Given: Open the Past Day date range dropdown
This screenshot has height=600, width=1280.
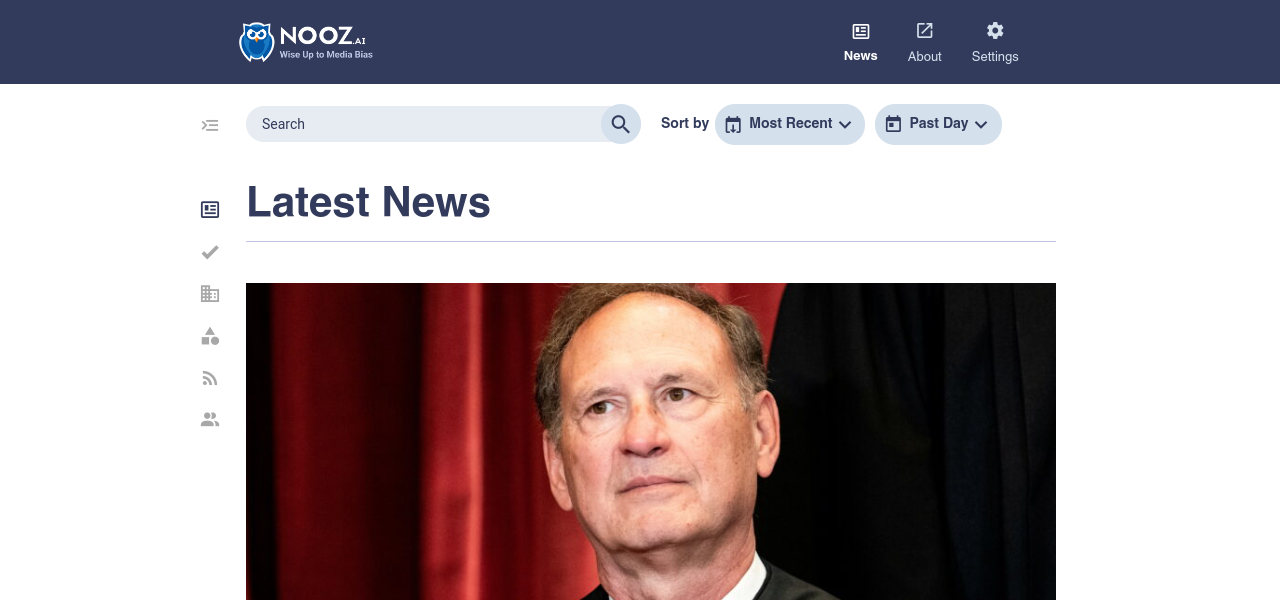Looking at the screenshot, I should click(x=938, y=124).
